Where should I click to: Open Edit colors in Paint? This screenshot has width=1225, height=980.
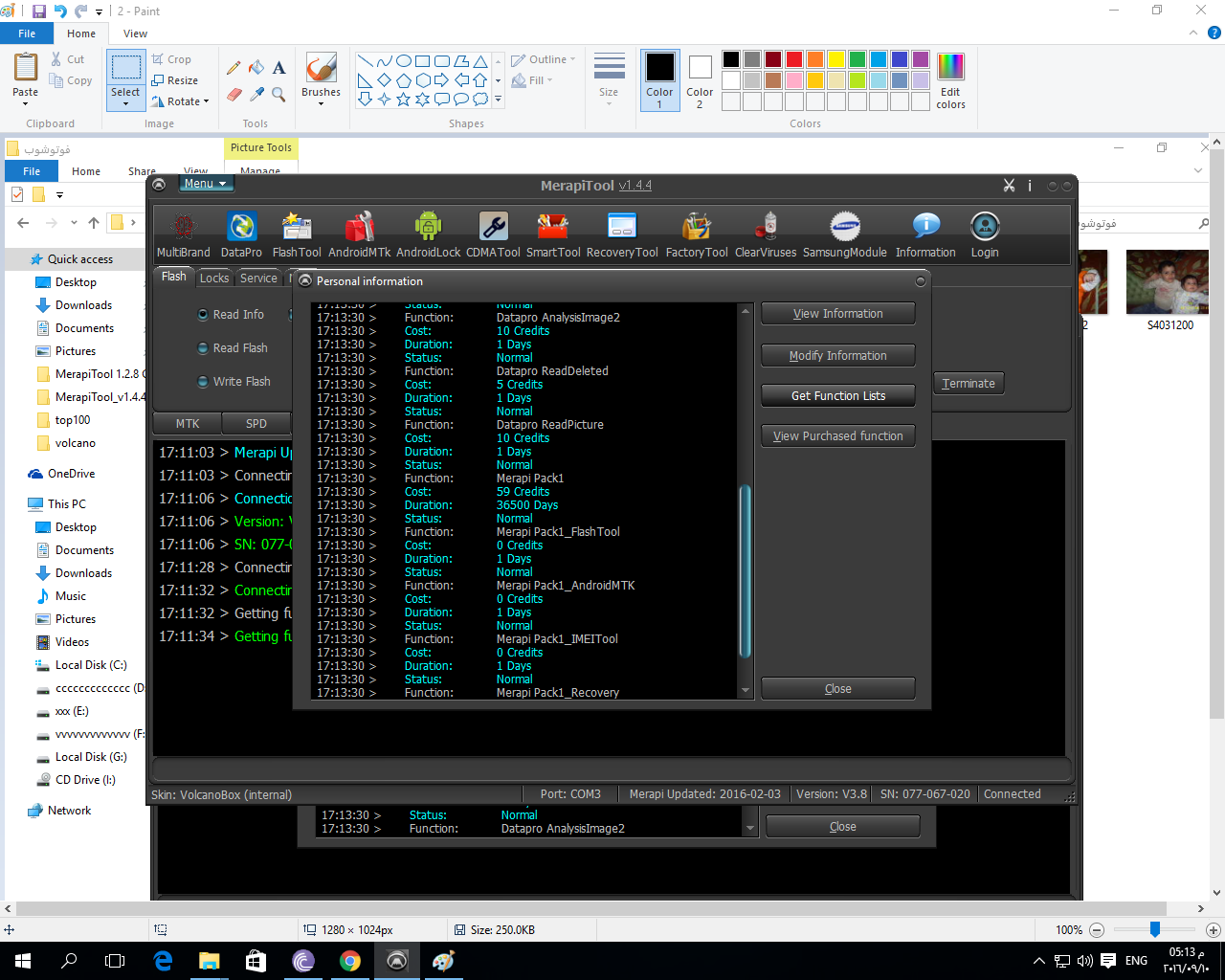point(950,80)
